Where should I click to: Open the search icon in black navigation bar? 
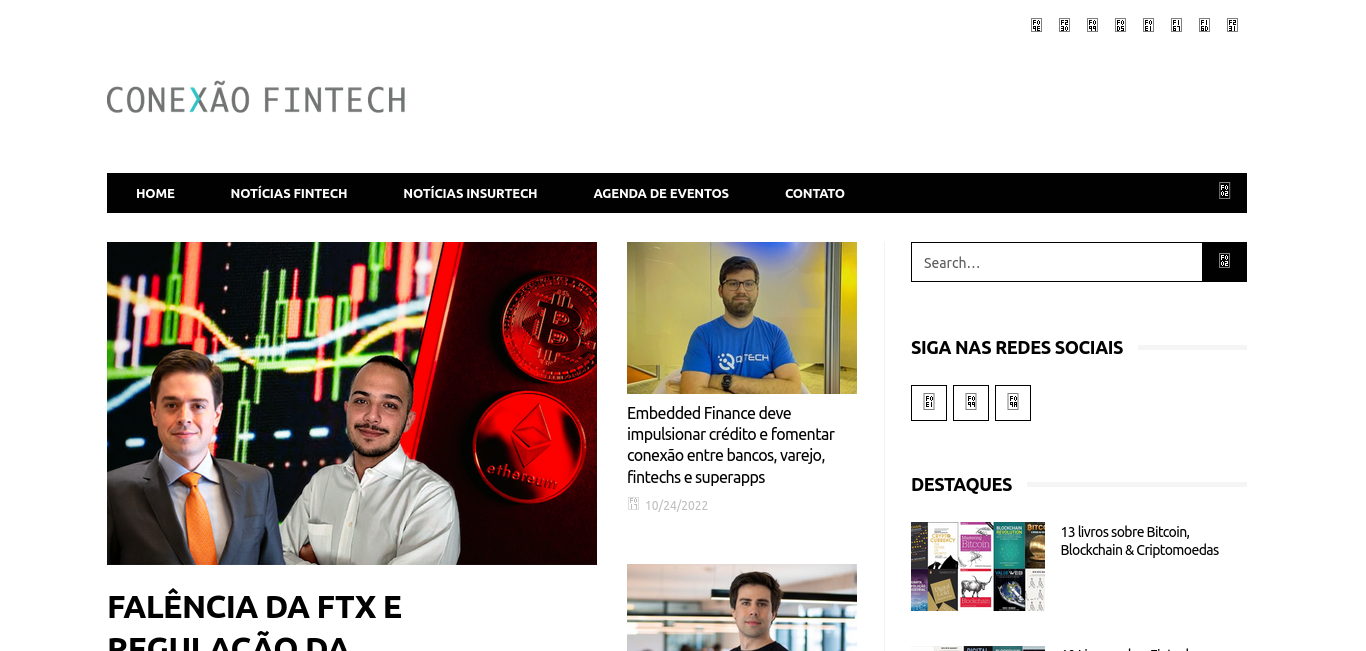point(1224,191)
